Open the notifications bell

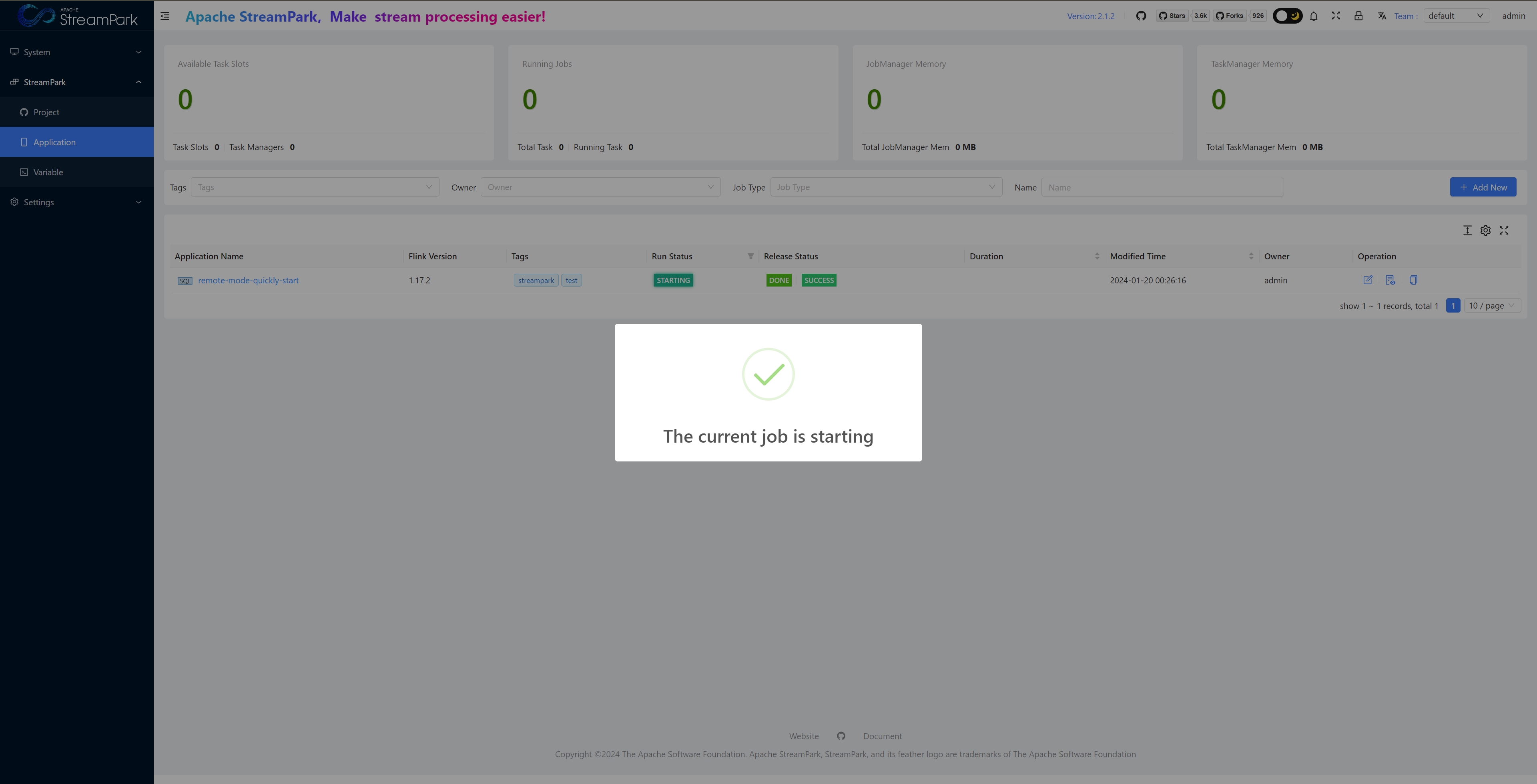[1313, 16]
